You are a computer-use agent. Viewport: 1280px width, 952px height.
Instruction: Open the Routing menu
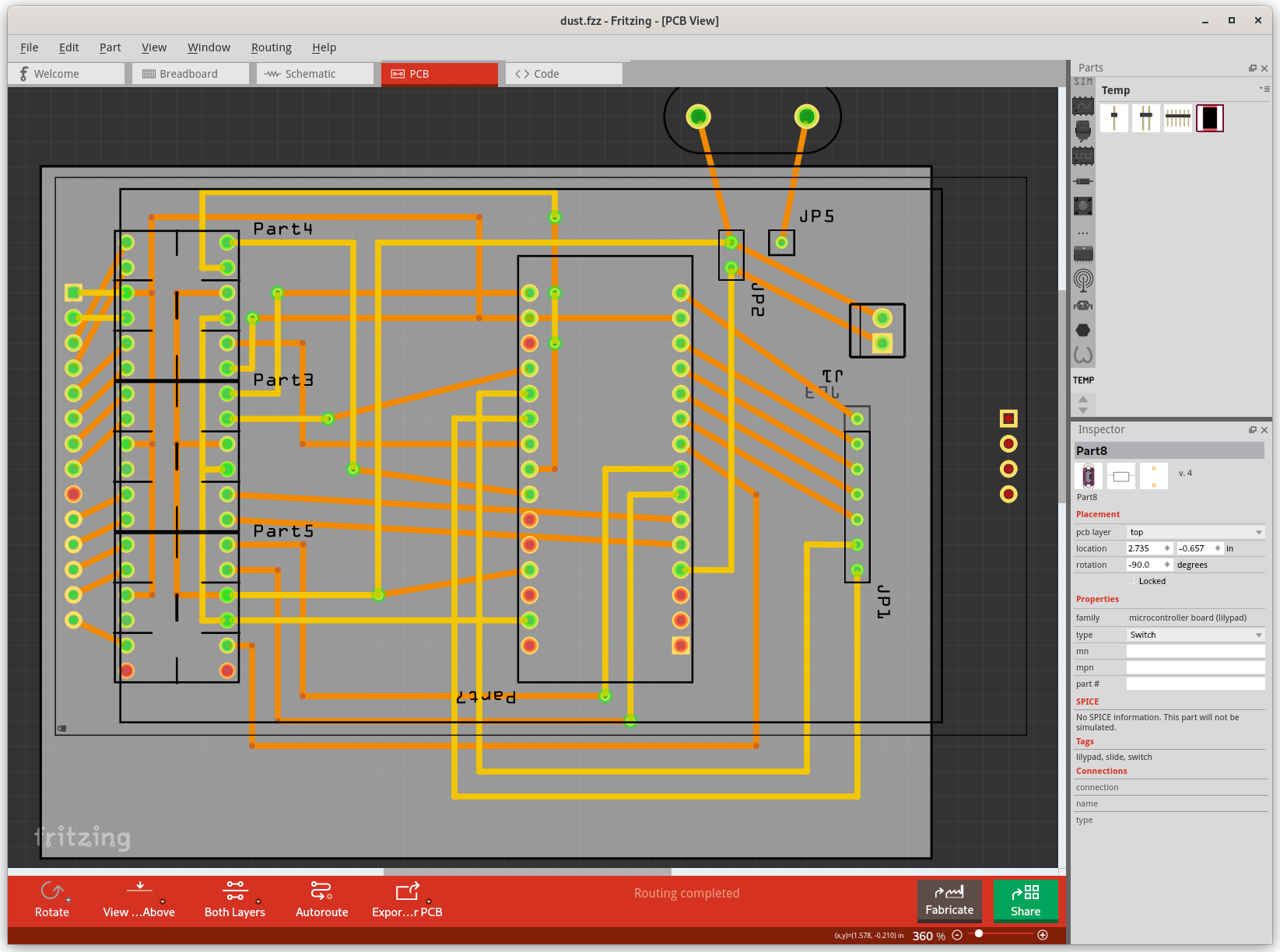pyautogui.click(x=271, y=47)
